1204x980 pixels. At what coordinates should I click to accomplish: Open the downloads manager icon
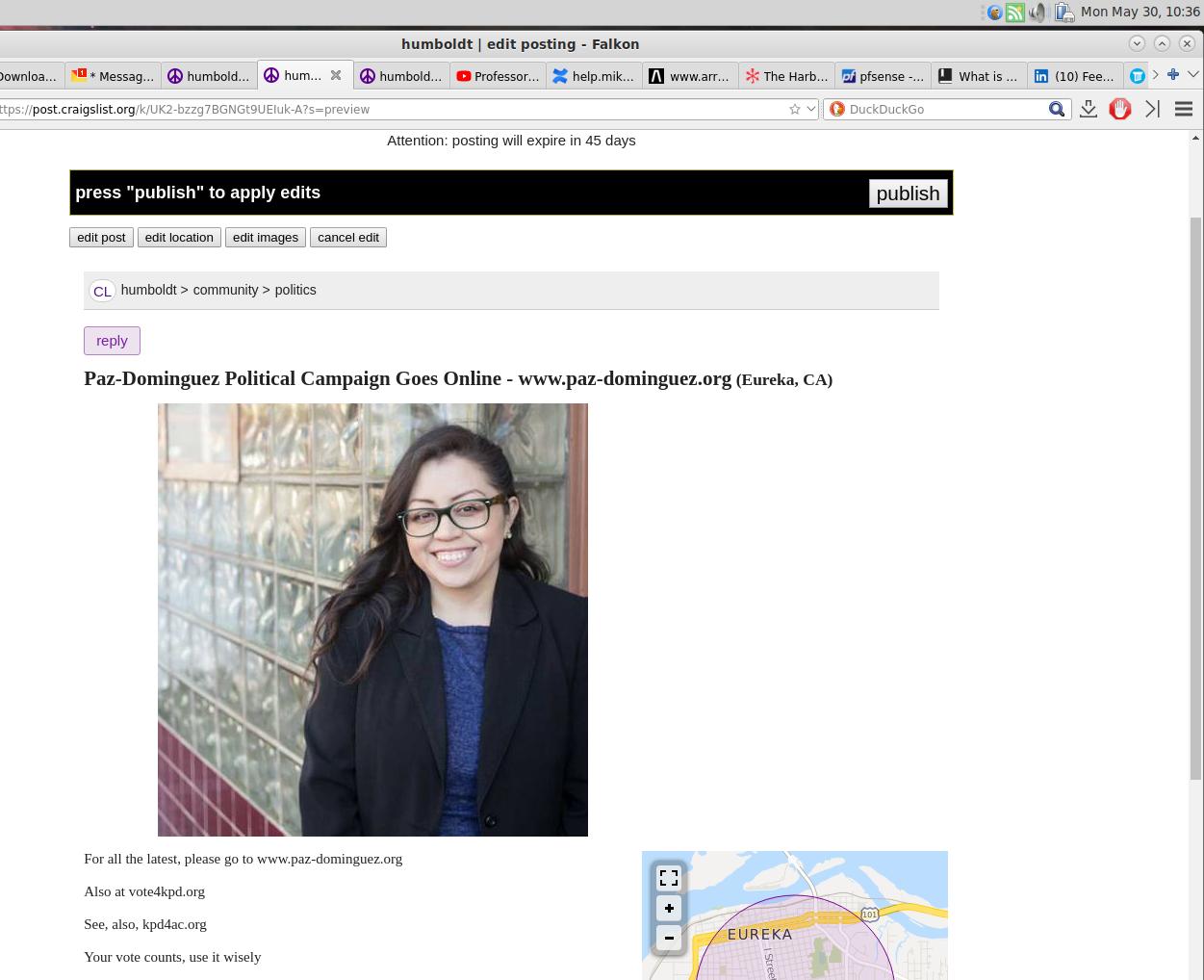[x=1089, y=109]
